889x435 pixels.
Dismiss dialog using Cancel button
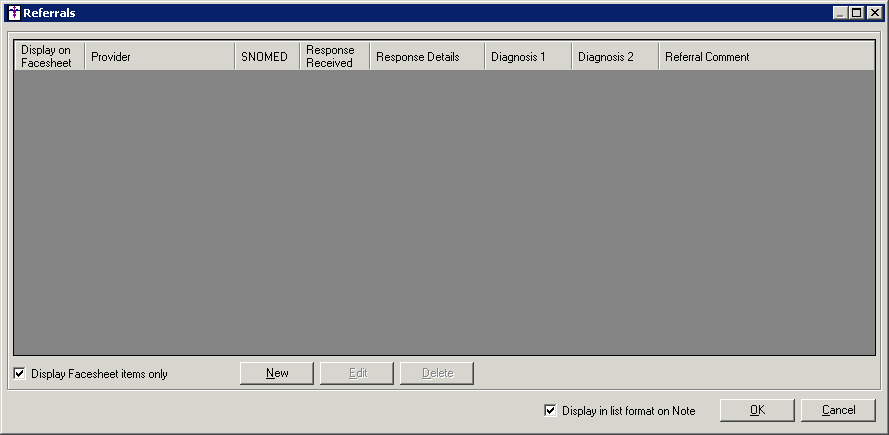pos(838,410)
